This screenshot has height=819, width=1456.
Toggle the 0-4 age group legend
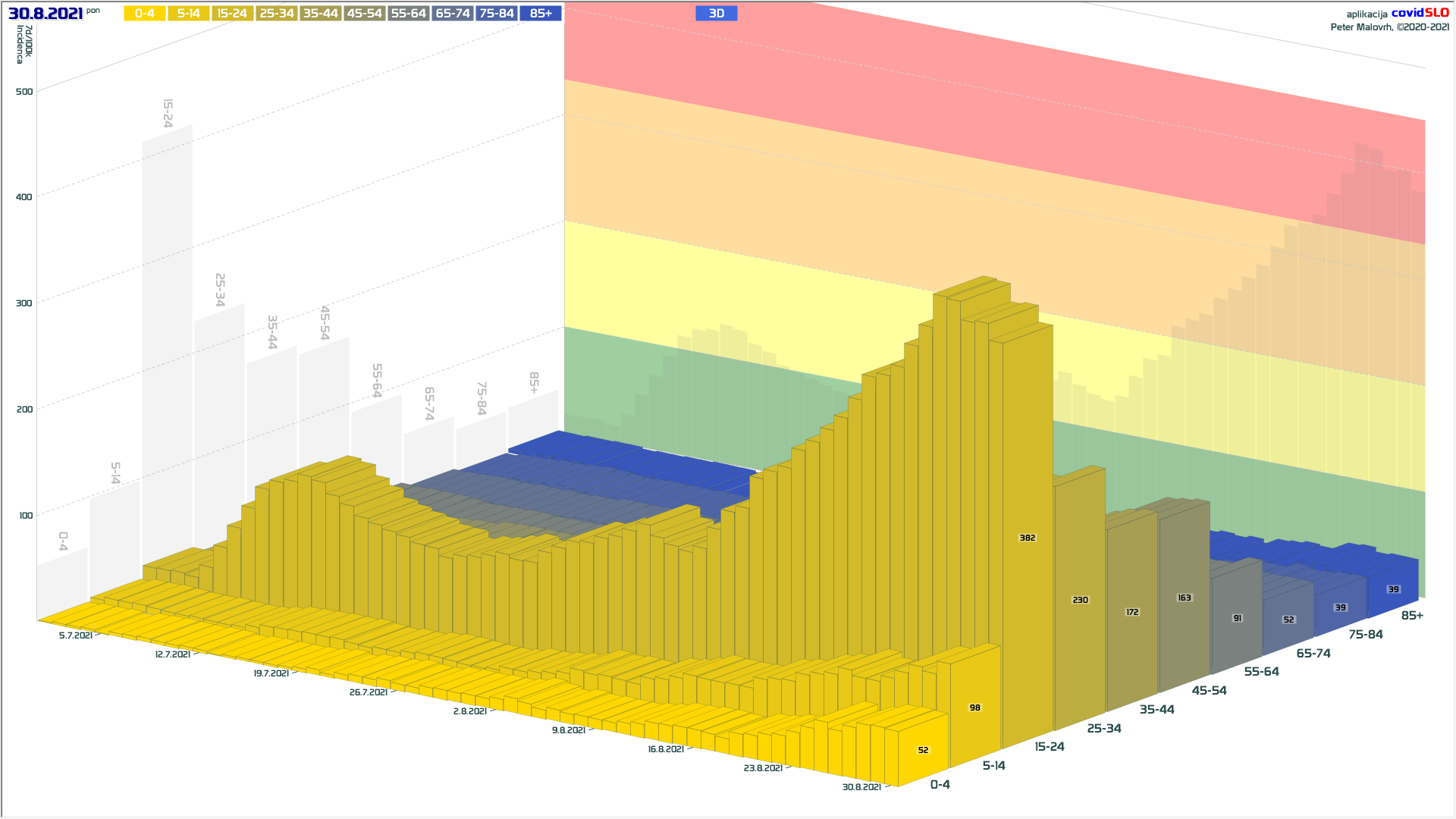tap(144, 14)
